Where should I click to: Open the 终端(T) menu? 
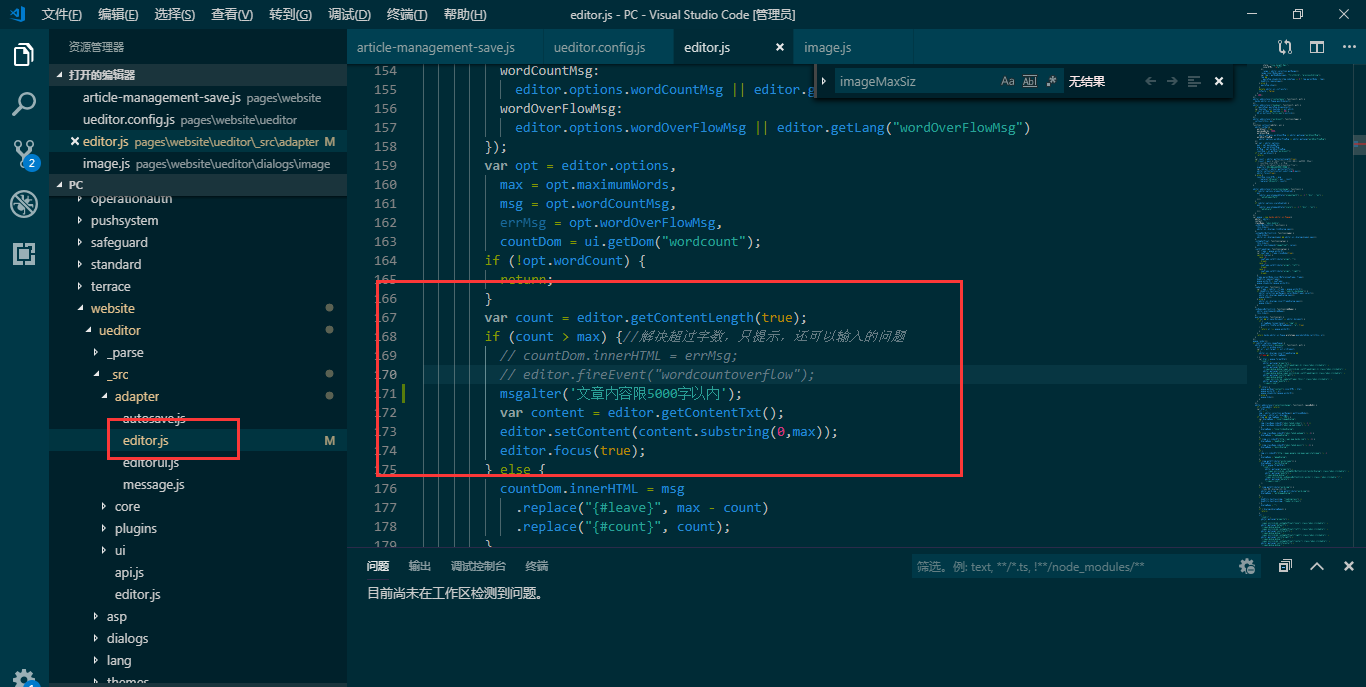[406, 14]
